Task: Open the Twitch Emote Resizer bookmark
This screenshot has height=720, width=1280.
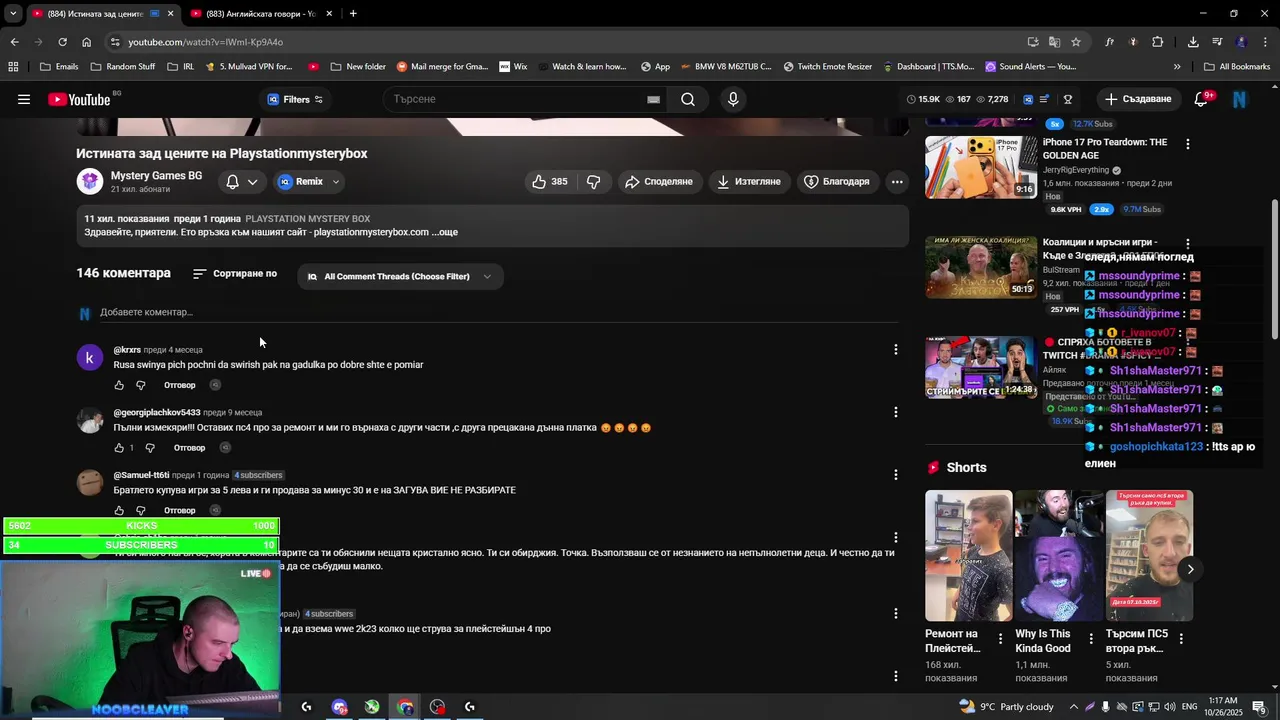Action: click(828, 67)
